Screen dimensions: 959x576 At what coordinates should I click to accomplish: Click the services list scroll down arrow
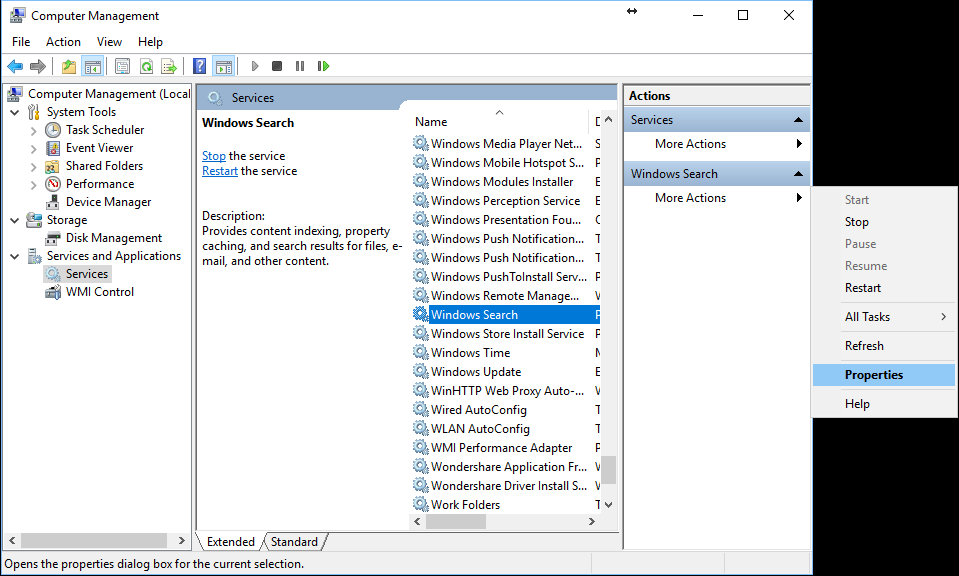(x=608, y=505)
